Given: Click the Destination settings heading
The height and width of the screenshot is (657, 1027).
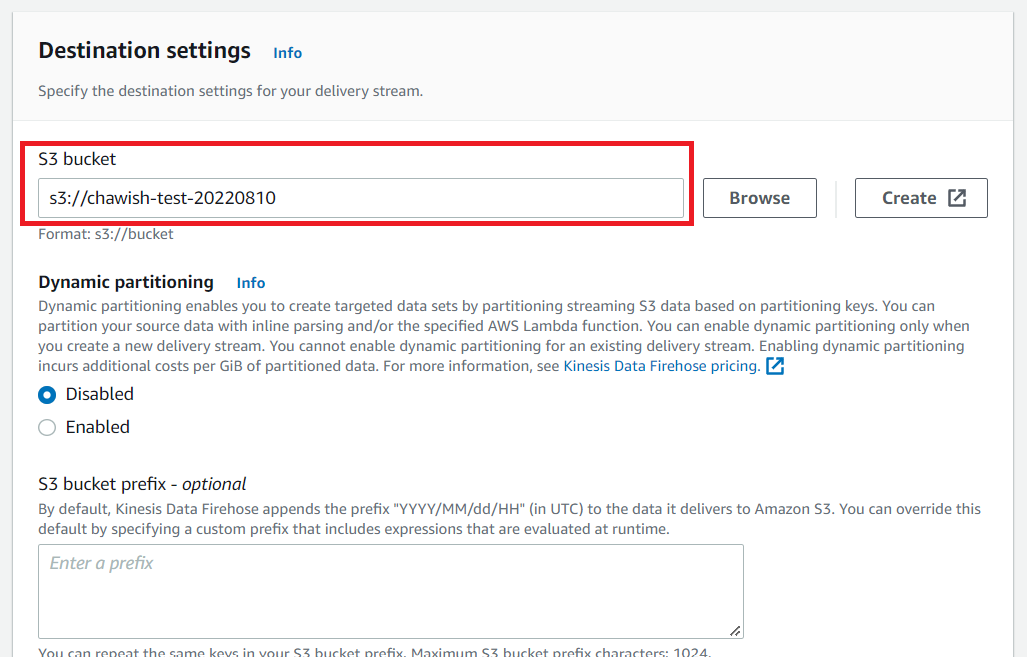Looking at the screenshot, I should click(143, 51).
